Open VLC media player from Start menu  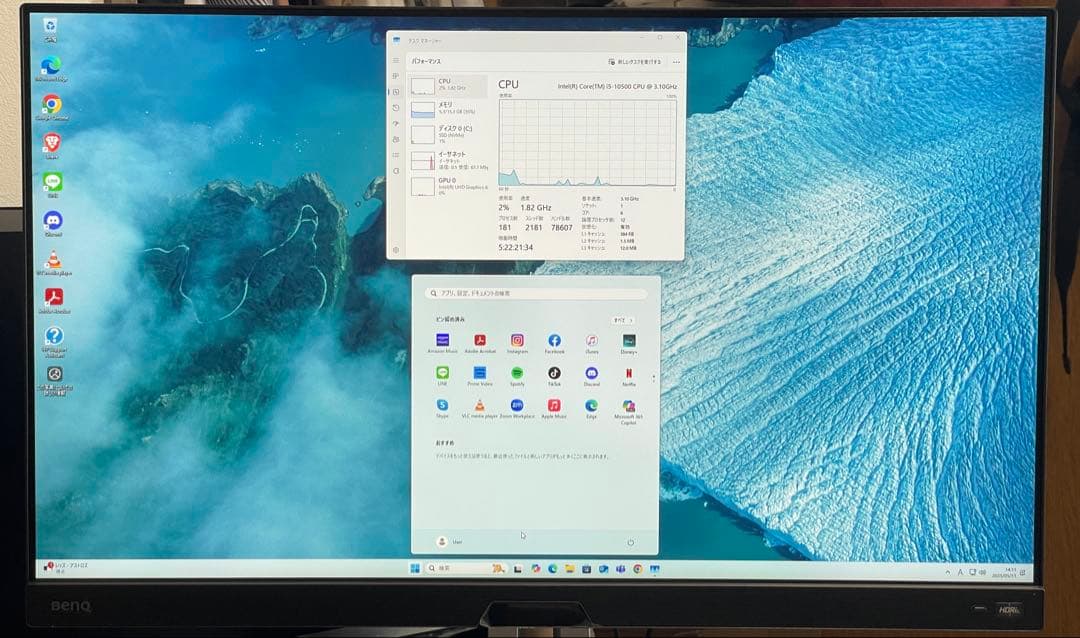(x=480, y=405)
